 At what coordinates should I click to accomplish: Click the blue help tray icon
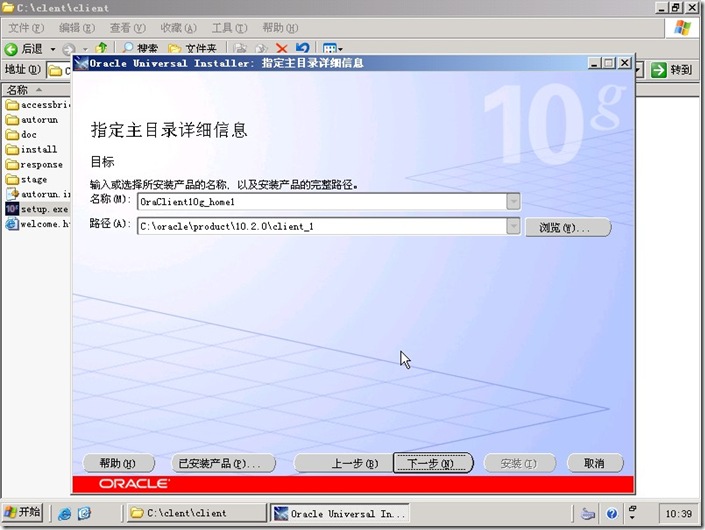611,513
